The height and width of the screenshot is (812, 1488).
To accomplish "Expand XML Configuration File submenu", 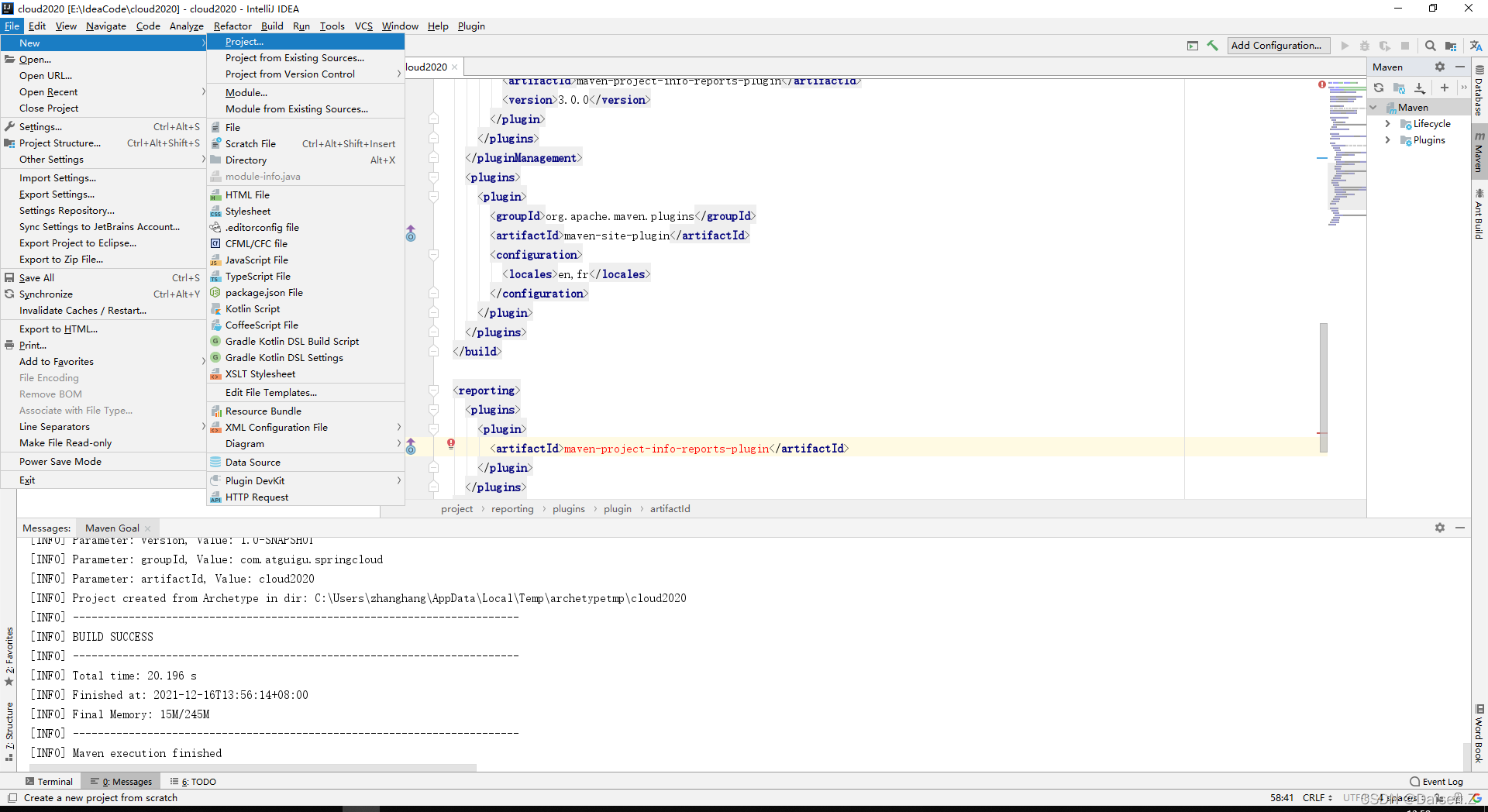I will (x=305, y=428).
